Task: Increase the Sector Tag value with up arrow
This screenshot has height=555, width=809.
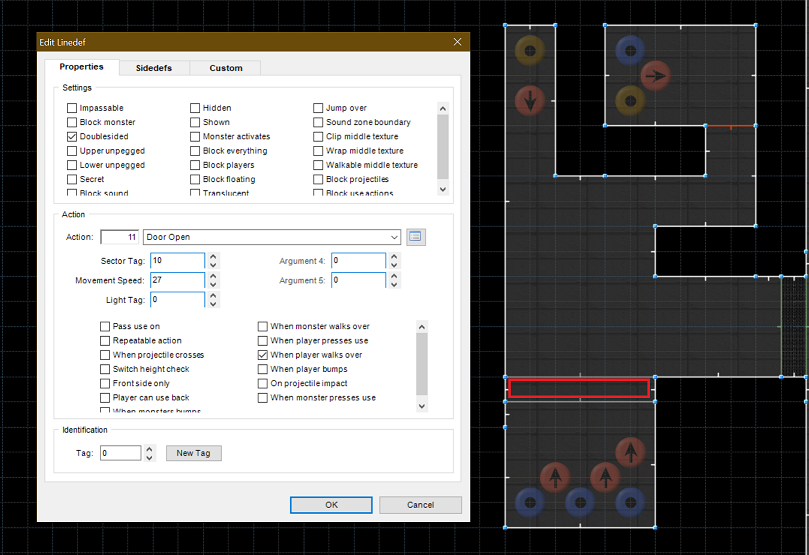Action: point(214,256)
